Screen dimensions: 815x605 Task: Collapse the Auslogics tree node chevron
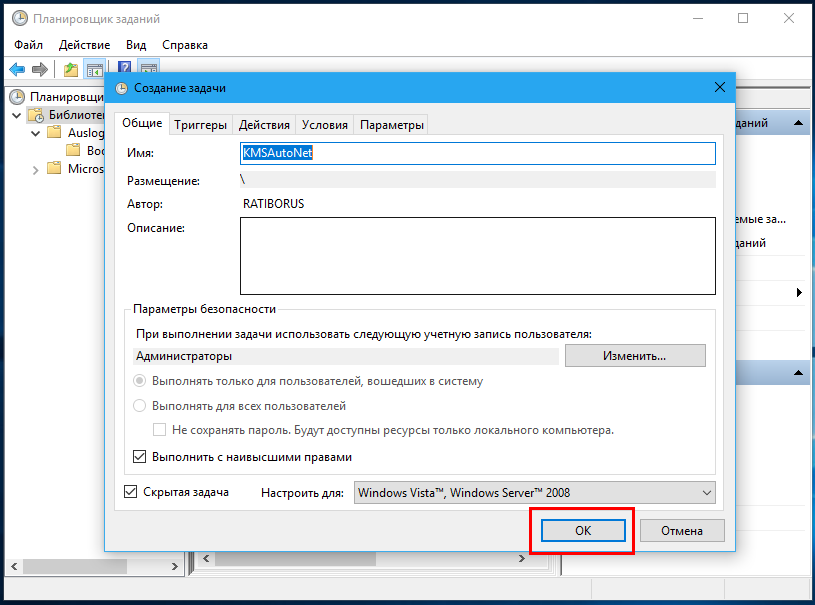[35, 134]
